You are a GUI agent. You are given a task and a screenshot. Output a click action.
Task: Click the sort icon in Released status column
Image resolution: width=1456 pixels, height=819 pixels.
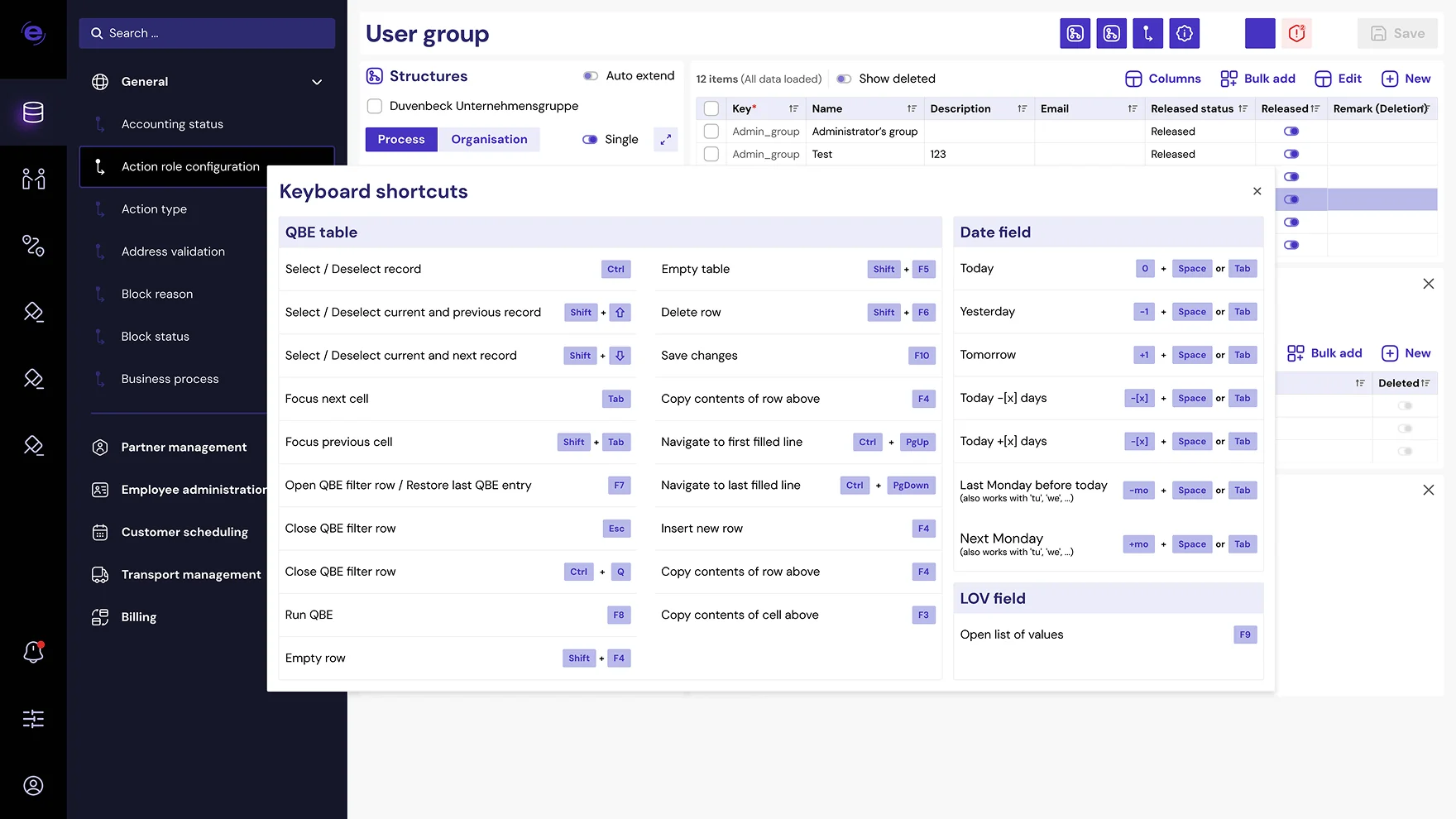1243,108
